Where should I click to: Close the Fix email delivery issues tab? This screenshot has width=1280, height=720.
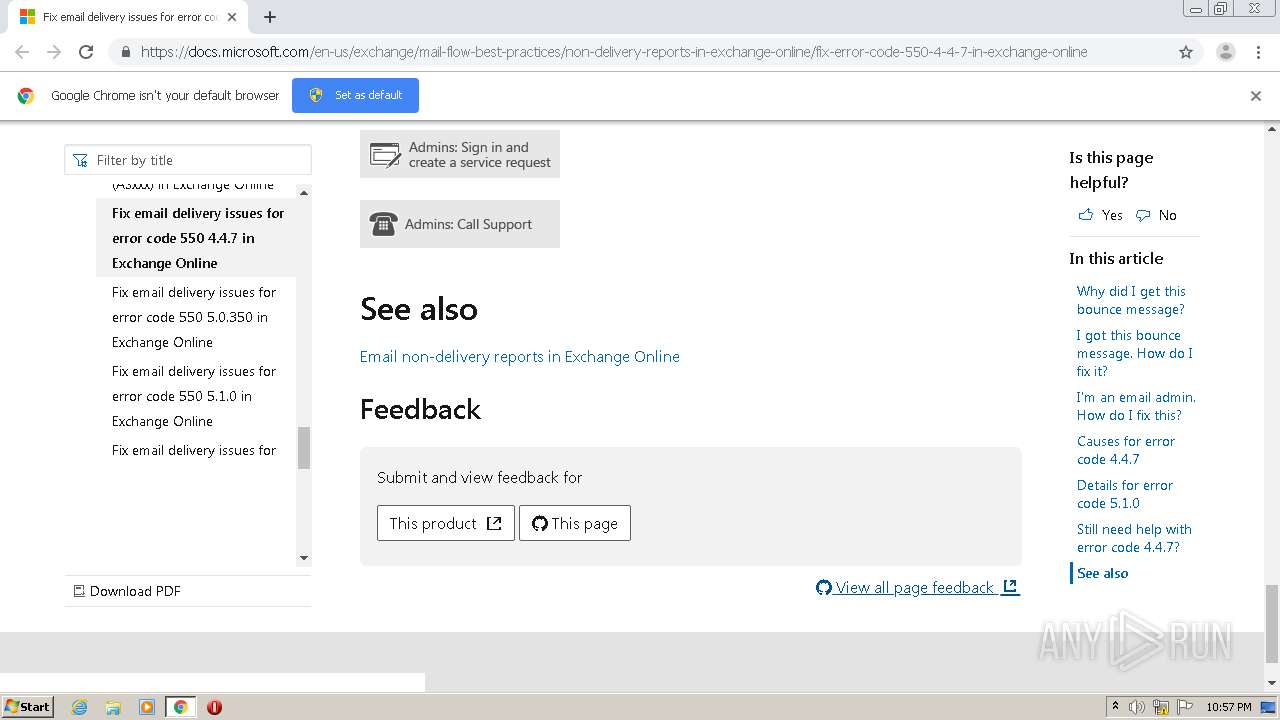(x=232, y=17)
